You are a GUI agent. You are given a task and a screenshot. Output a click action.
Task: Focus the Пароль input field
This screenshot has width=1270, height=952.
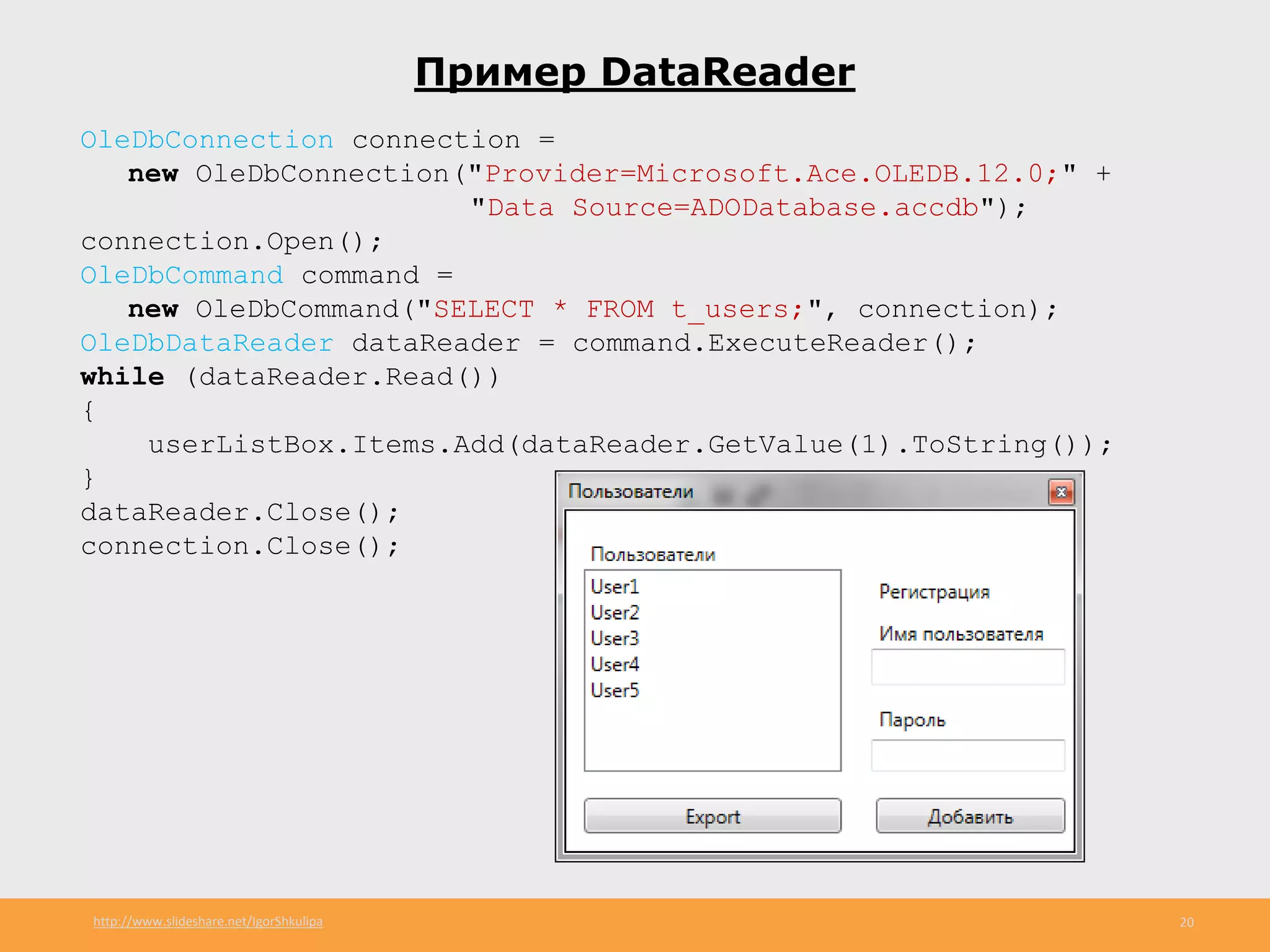coord(968,756)
